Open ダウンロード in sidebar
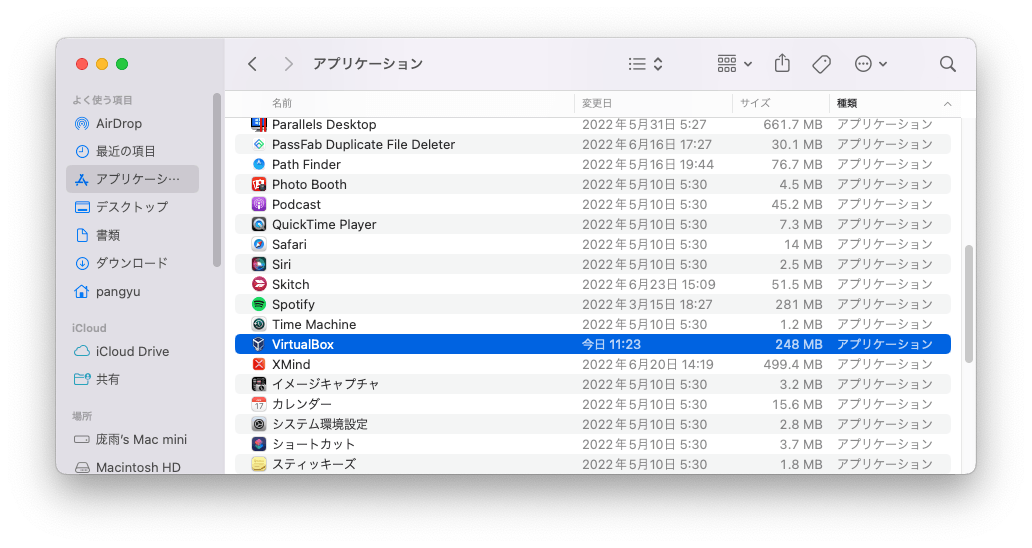Image resolution: width=1032 pixels, height=548 pixels. [x=132, y=263]
